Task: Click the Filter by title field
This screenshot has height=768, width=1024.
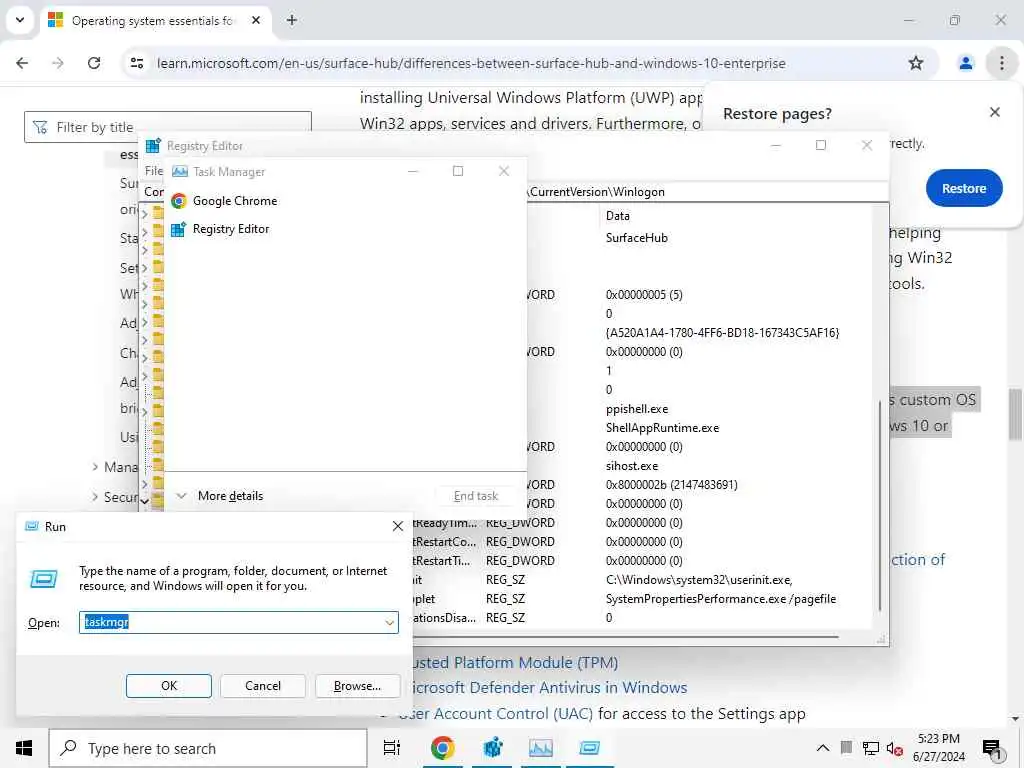Action: coord(168,127)
